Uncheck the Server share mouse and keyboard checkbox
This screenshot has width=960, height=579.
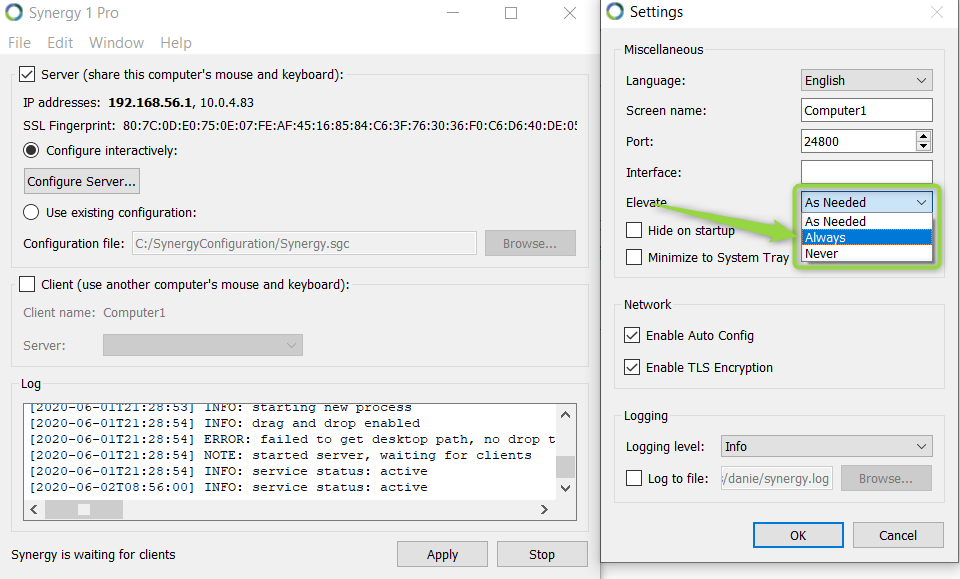[x=27, y=75]
